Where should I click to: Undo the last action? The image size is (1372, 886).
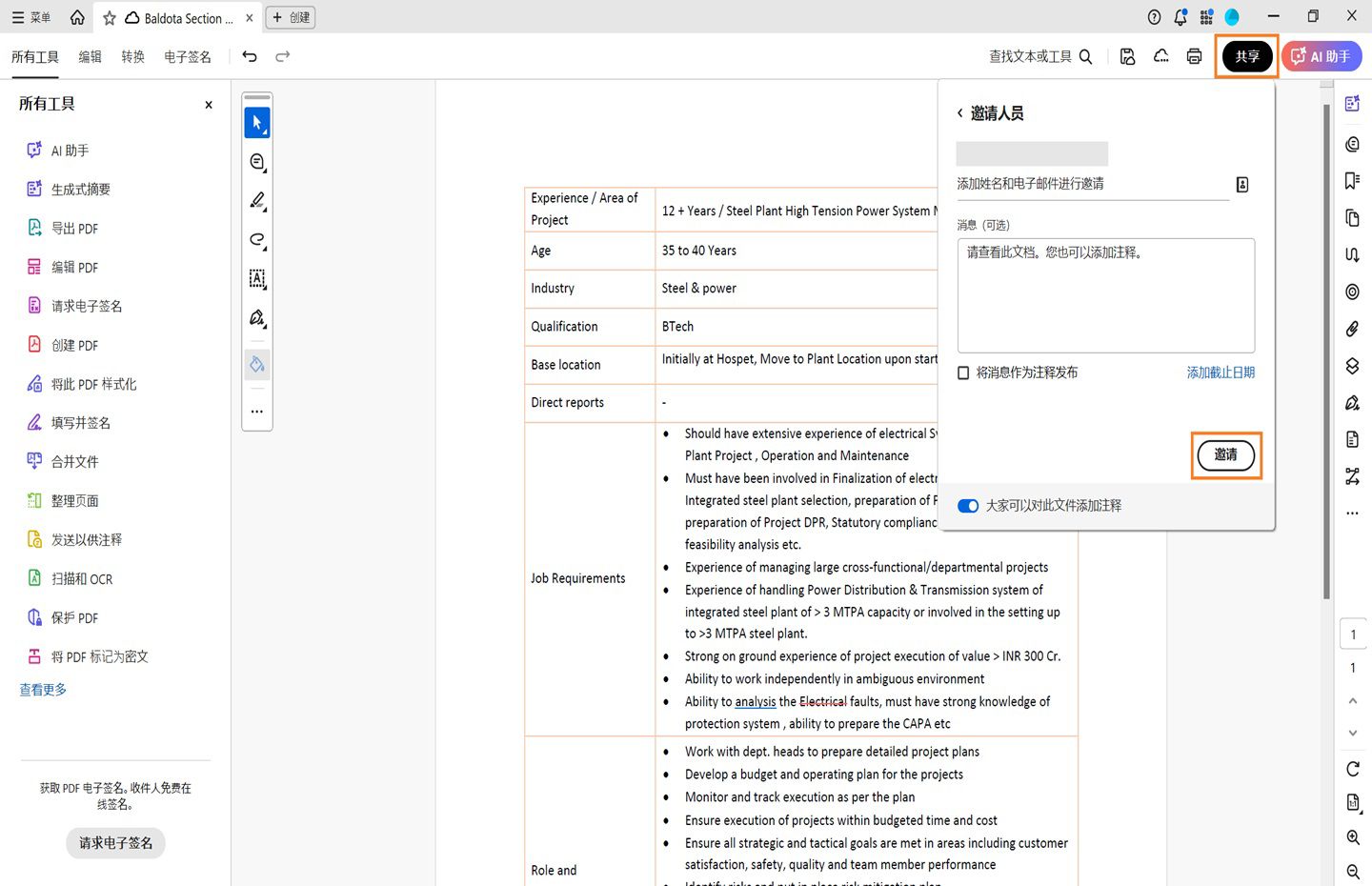pos(250,56)
